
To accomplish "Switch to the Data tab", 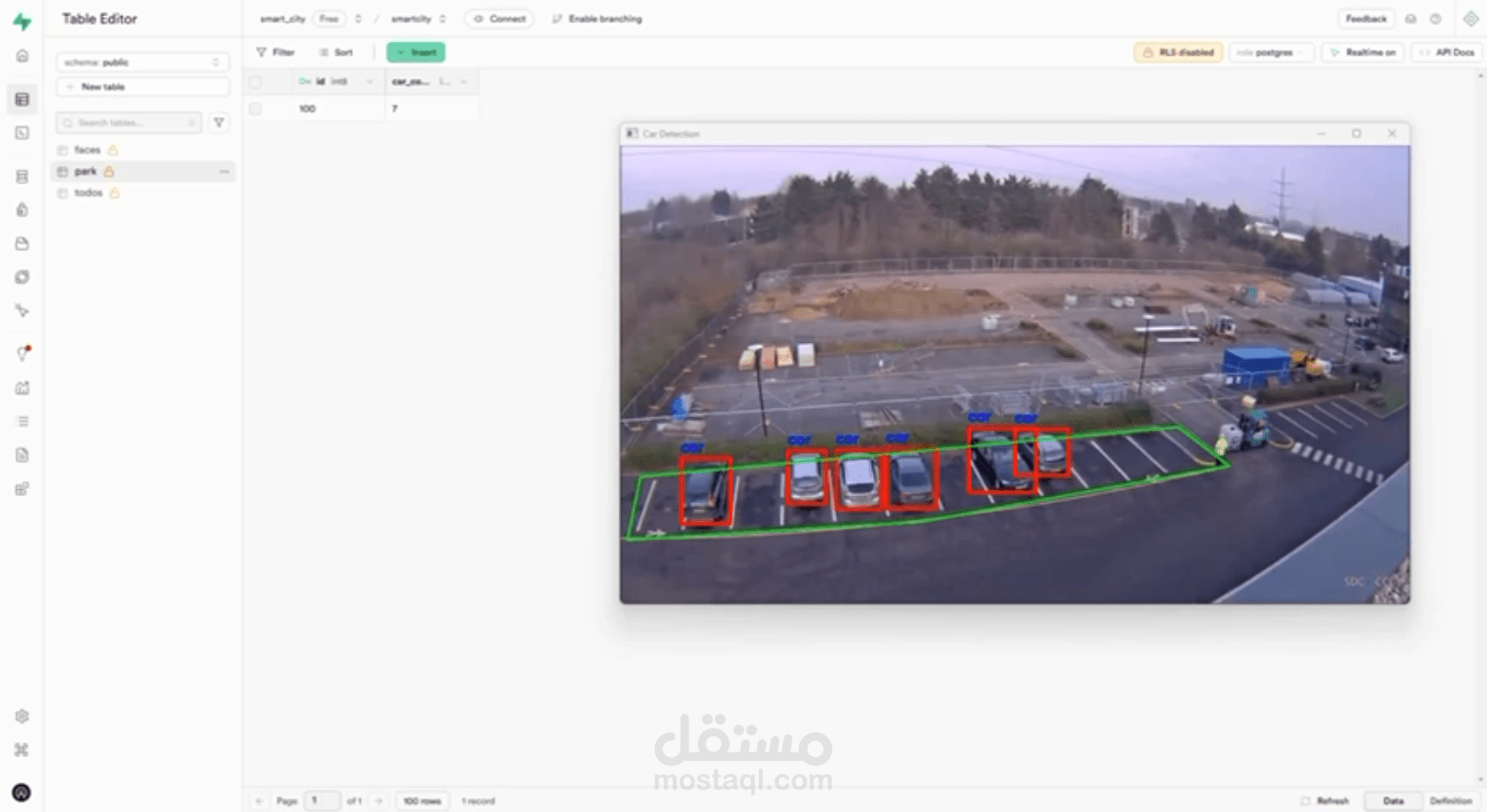I will (x=1393, y=800).
